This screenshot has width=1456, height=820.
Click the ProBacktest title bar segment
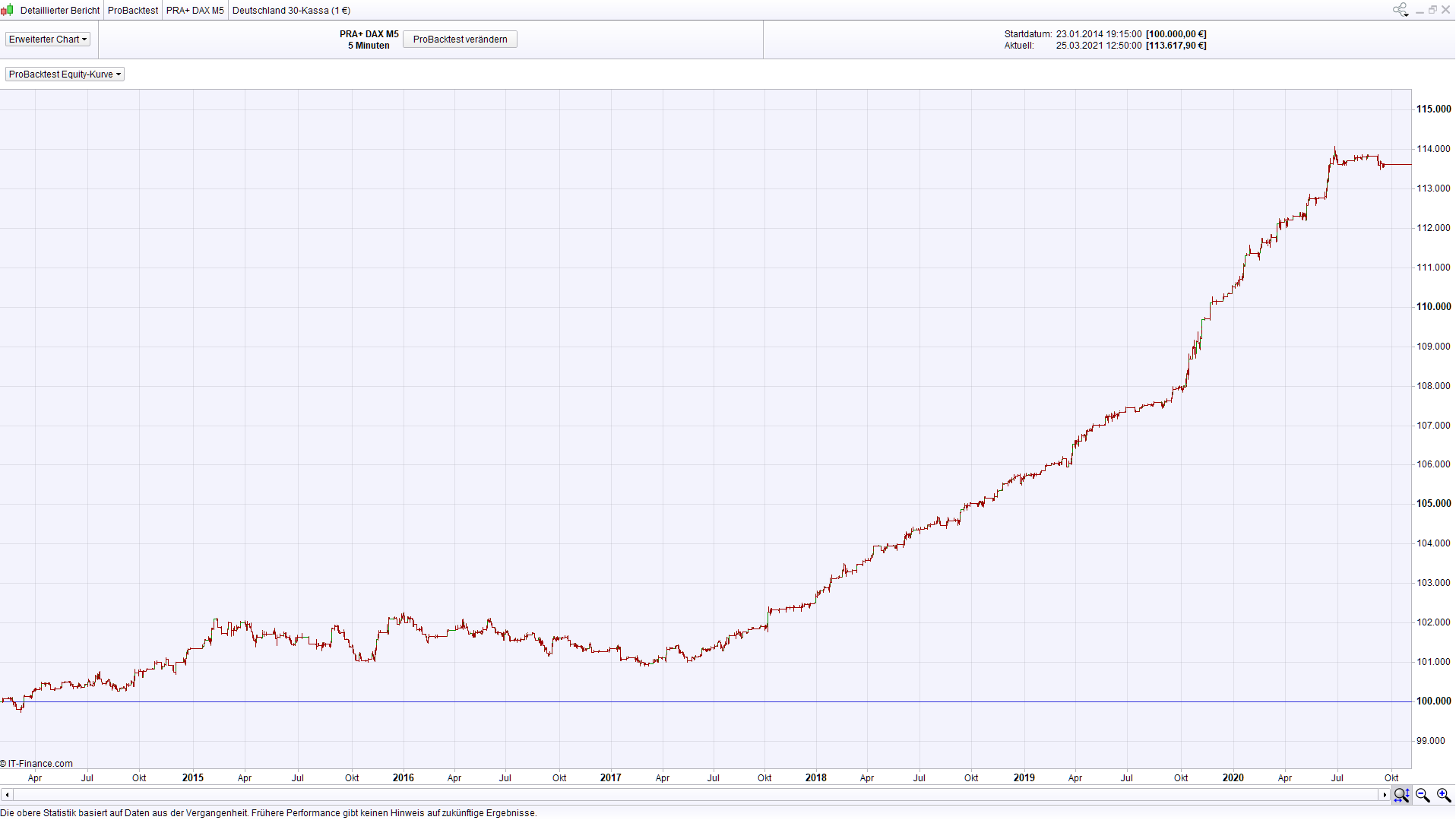point(133,11)
